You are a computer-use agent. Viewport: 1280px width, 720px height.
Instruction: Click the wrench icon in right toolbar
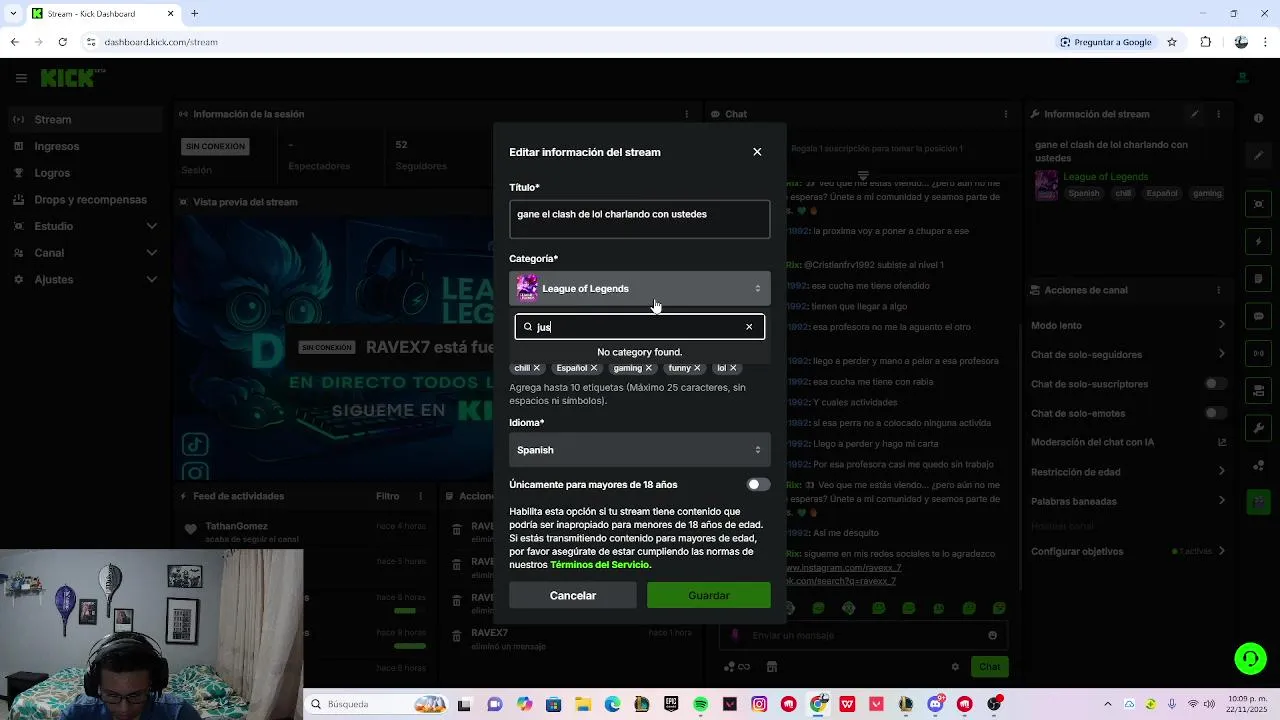pos(1259,428)
